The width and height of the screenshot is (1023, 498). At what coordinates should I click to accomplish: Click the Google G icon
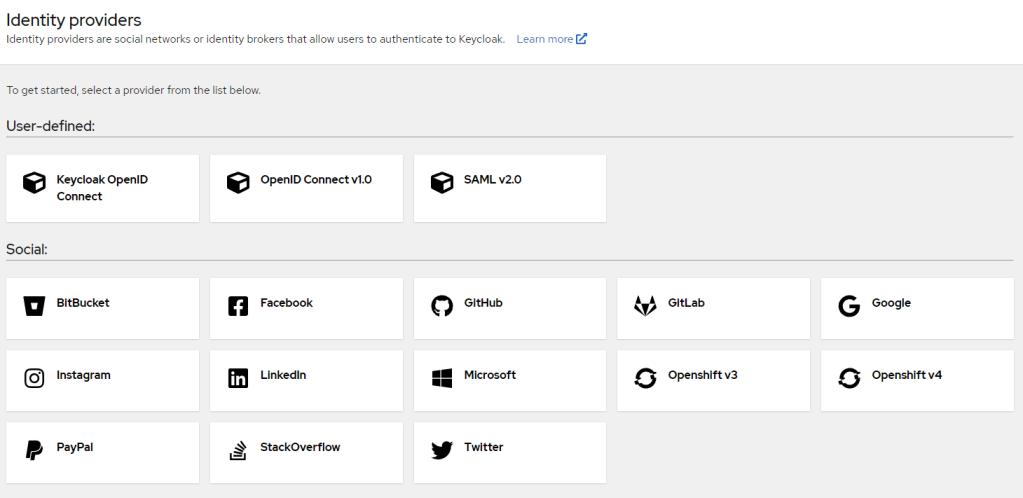(849, 306)
